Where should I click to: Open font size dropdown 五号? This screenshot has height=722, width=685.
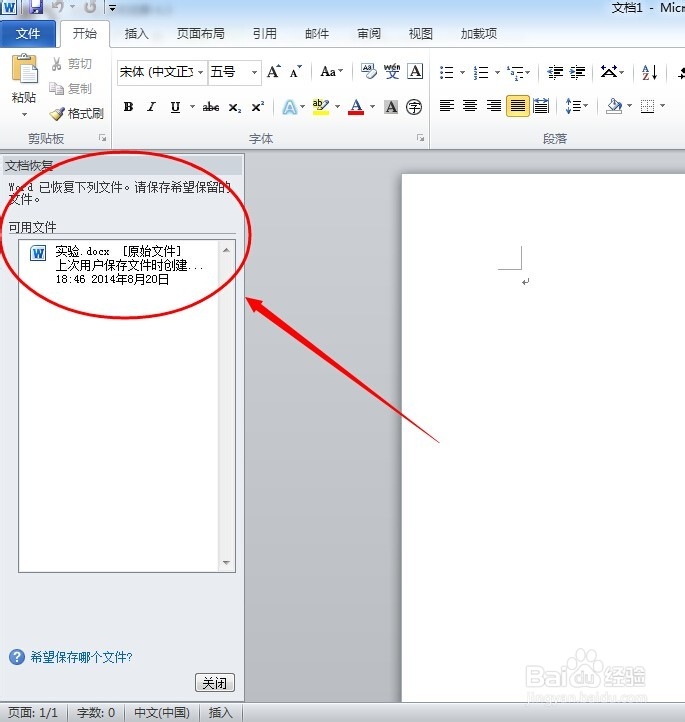(x=254, y=72)
